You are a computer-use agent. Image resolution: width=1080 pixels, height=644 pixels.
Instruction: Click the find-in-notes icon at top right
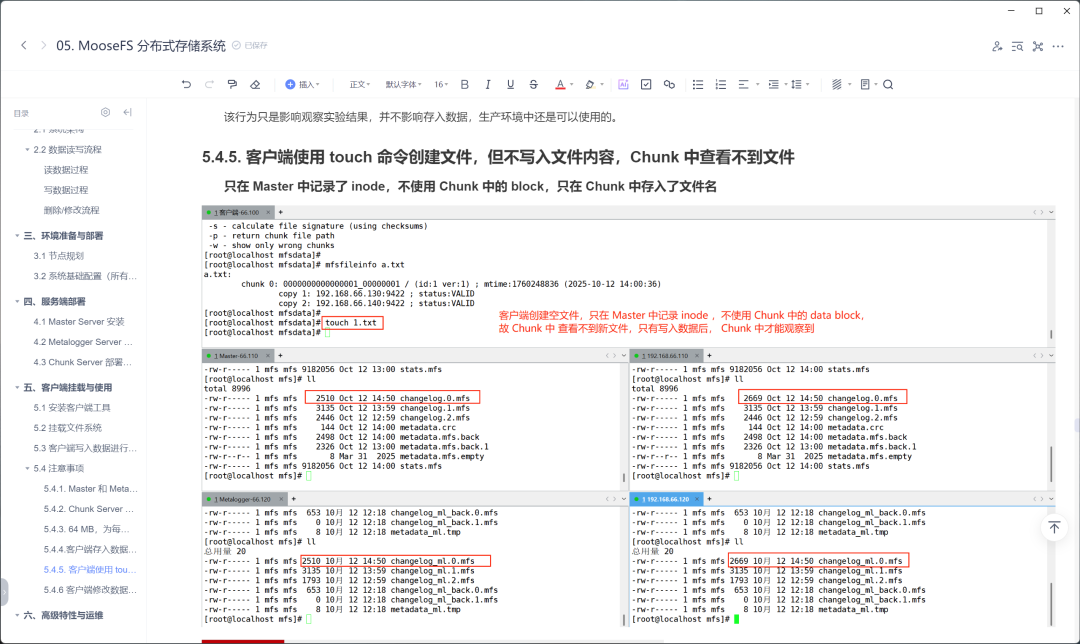(x=1017, y=46)
